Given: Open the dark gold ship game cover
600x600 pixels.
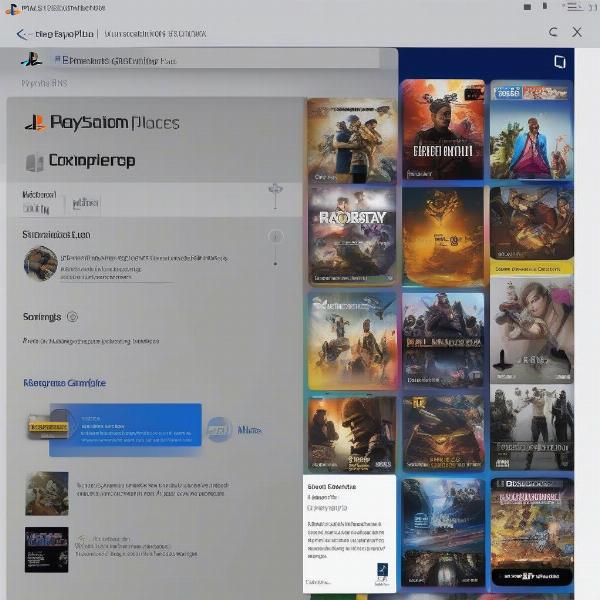Looking at the screenshot, I should 443,433.
